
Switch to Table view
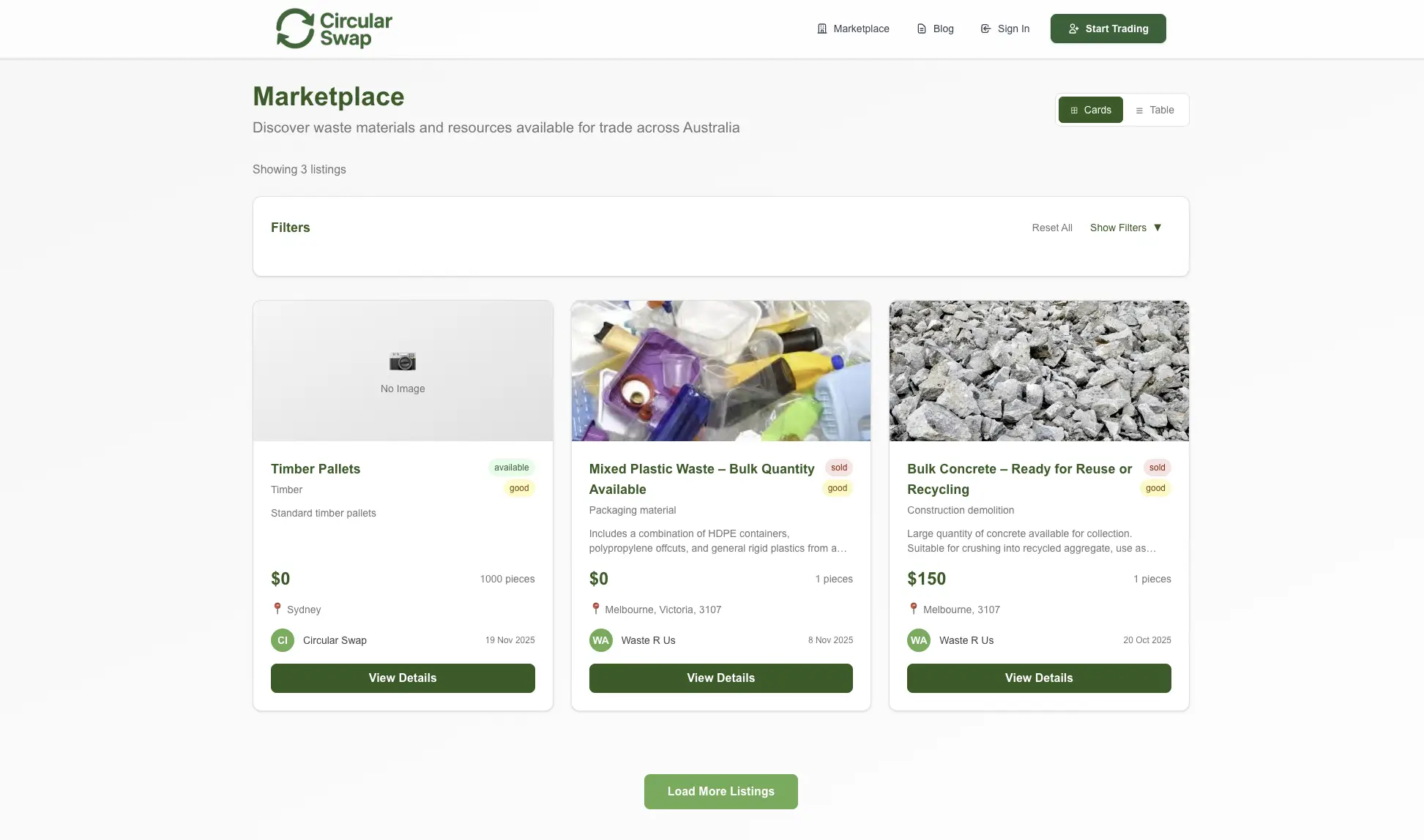[x=1155, y=110]
